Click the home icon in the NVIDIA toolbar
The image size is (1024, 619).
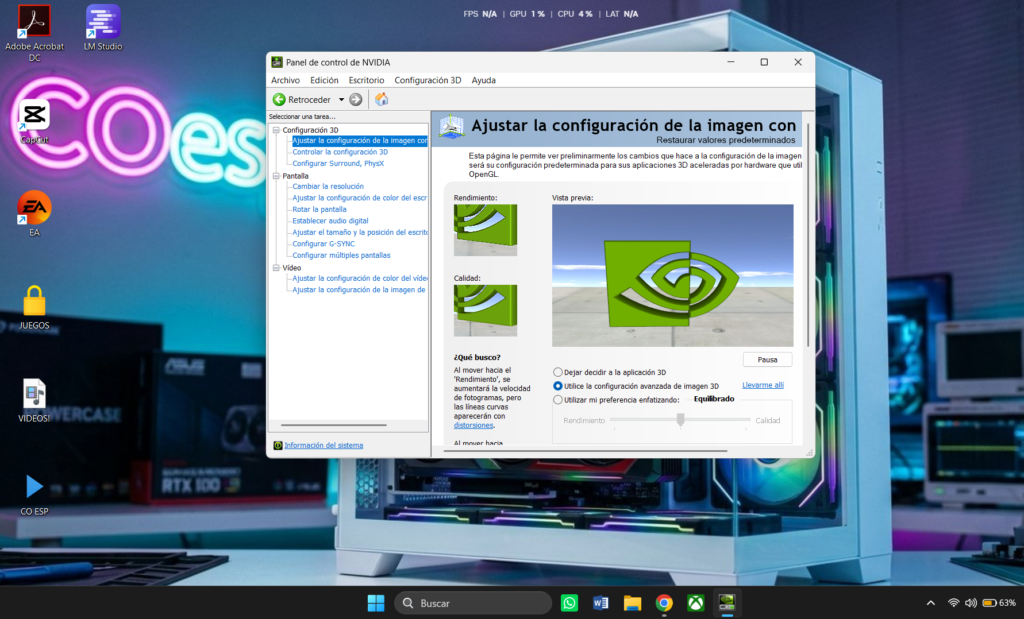pos(381,99)
